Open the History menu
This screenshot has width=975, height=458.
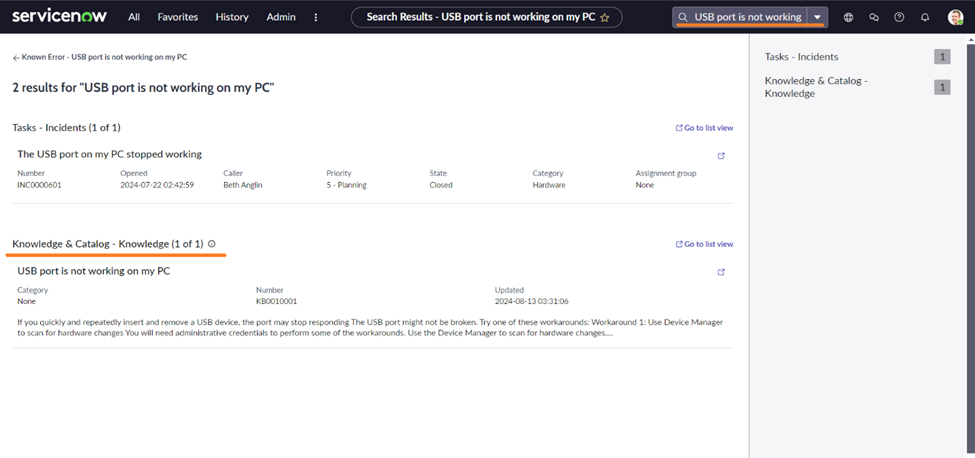[232, 17]
